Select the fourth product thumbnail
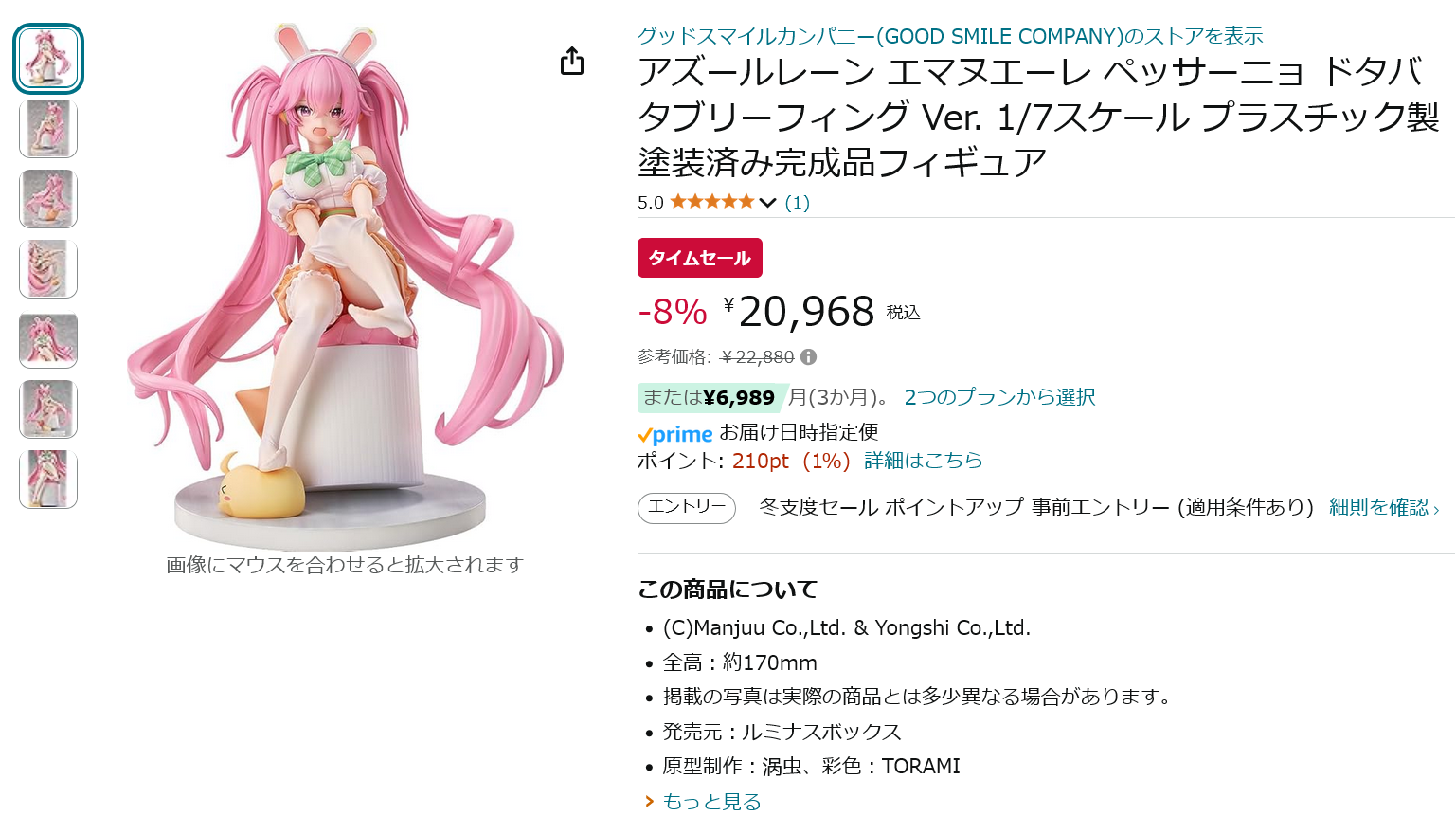Screen dimensions: 1456x816 (48, 269)
